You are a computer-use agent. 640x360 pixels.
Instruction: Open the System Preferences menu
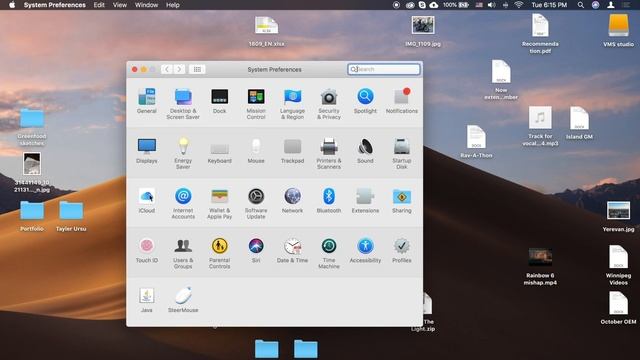click(55, 5)
